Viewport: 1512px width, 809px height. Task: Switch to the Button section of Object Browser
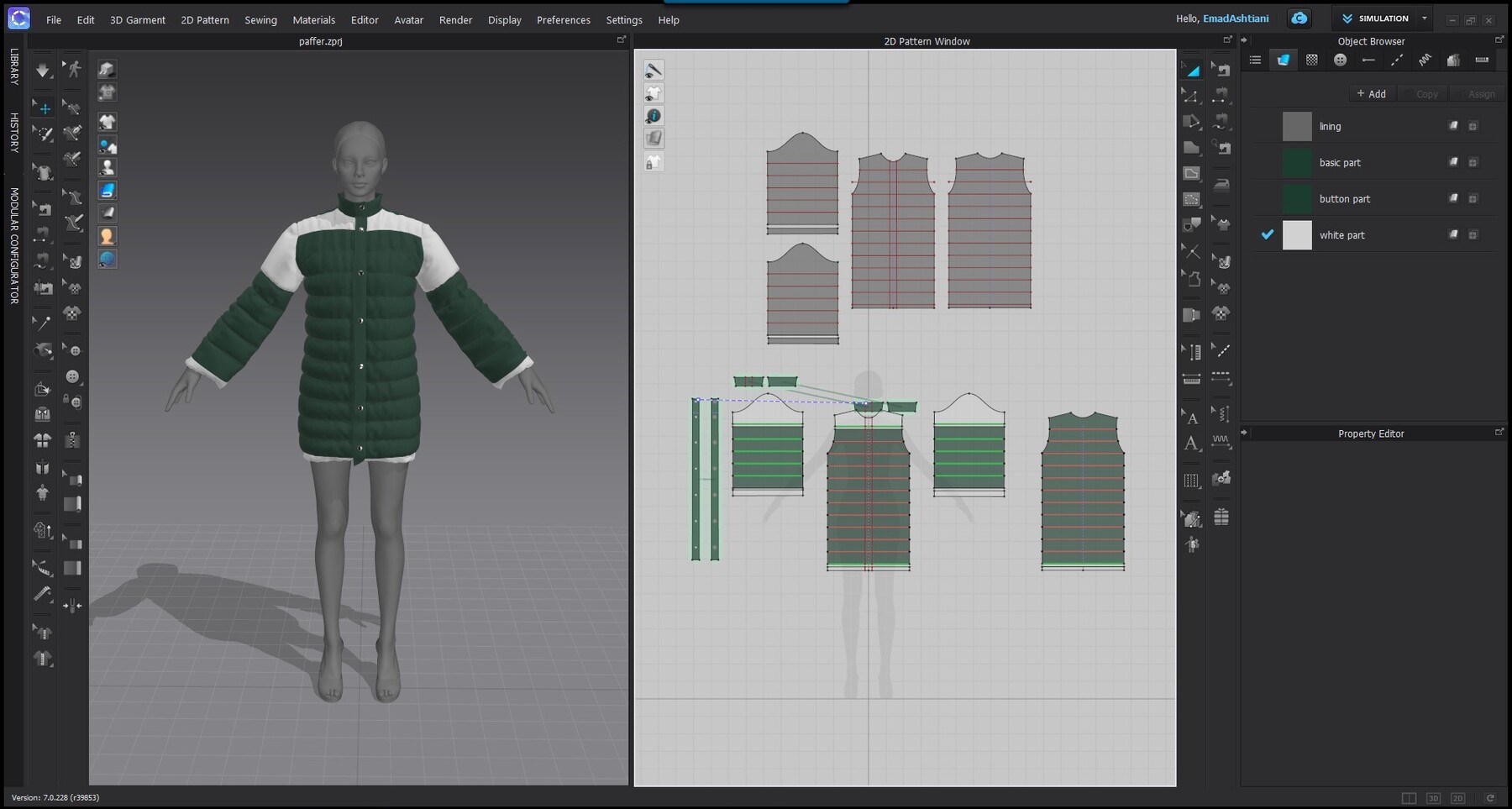1341,60
